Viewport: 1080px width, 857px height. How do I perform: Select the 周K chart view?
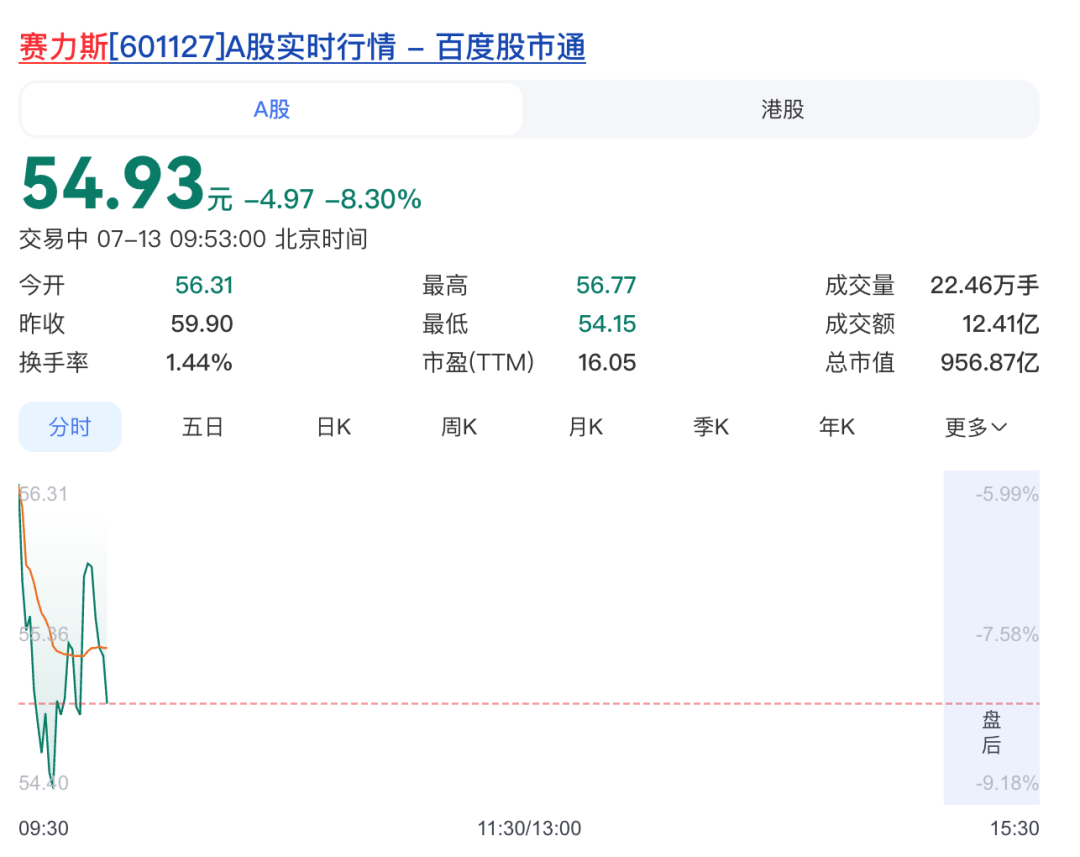(459, 427)
